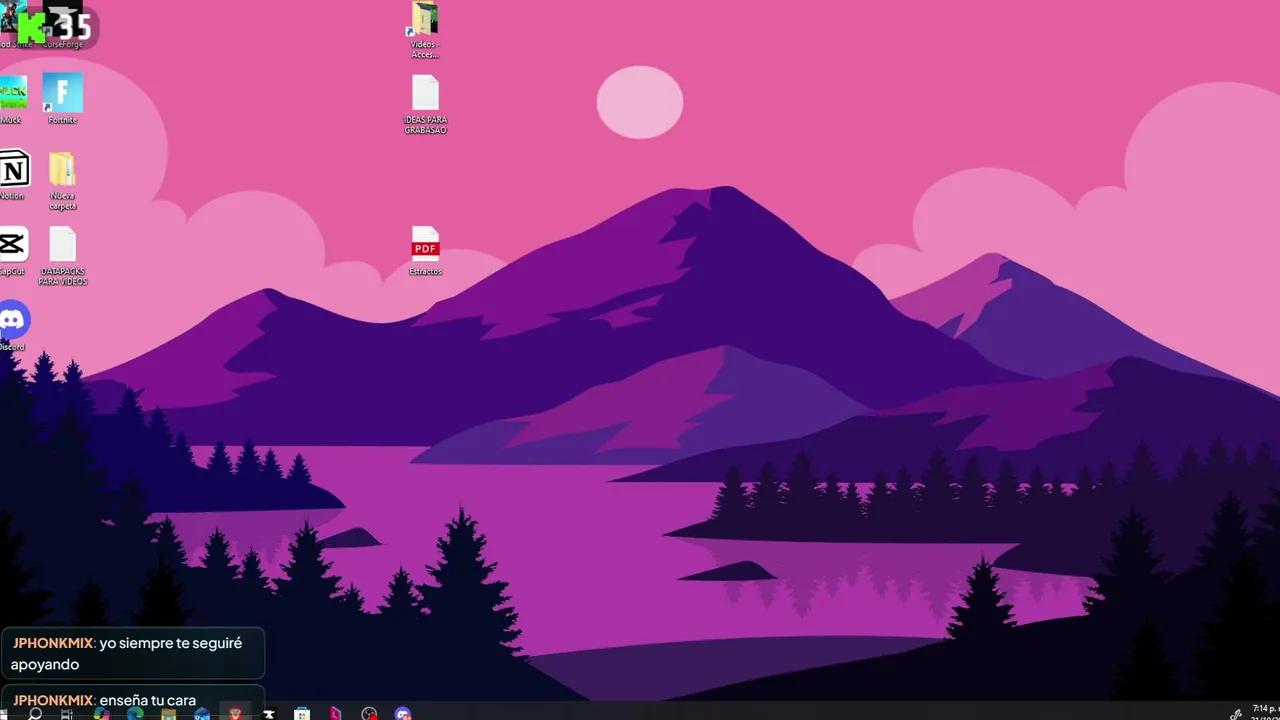Click the taskbar Search magnifier icon
The height and width of the screenshot is (720, 1280).
click(x=35, y=713)
